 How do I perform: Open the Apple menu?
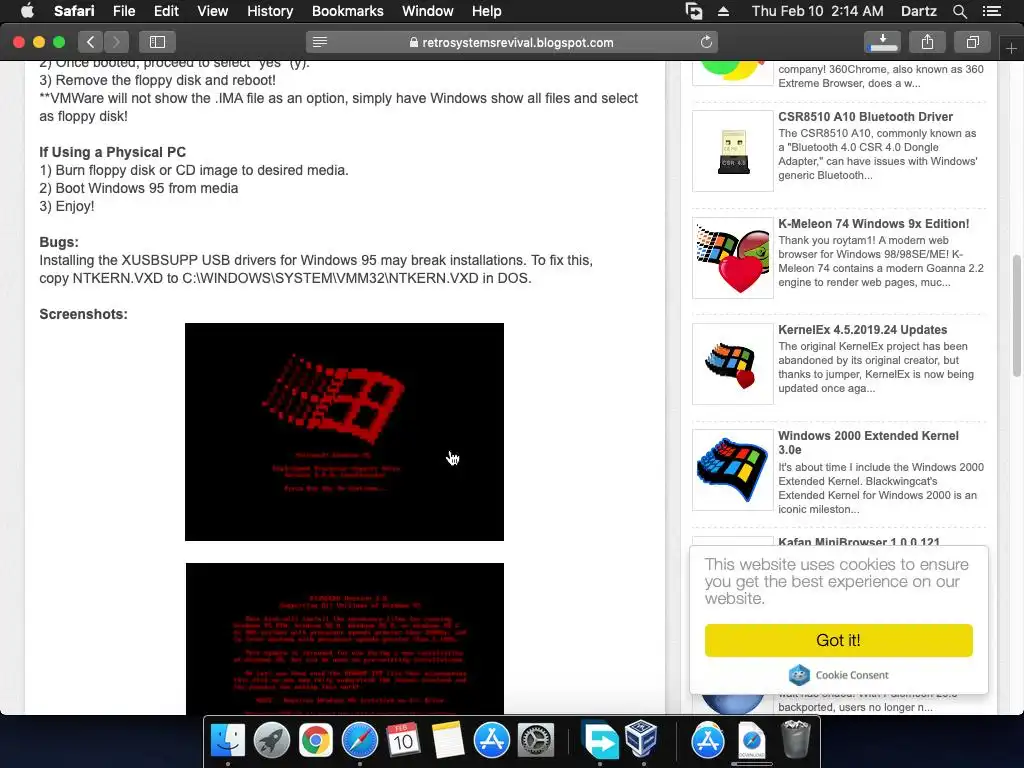click(x=27, y=11)
